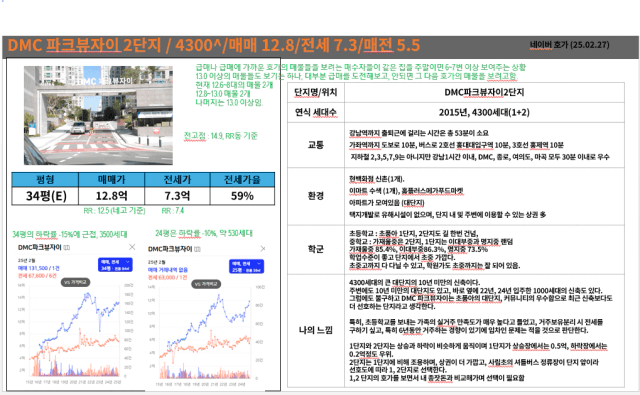Select the orange DMC 파크뷰자이 2단지 title text
Image resolution: width=640 pixels, height=395 pixels.
pyautogui.click(x=84, y=45)
